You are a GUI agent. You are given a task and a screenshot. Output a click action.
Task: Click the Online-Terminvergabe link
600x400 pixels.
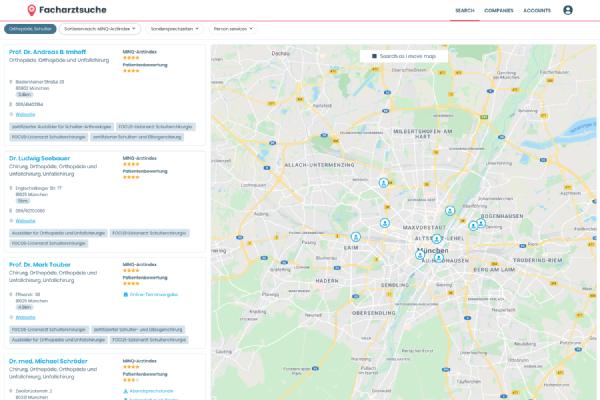pyautogui.click(x=153, y=295)
